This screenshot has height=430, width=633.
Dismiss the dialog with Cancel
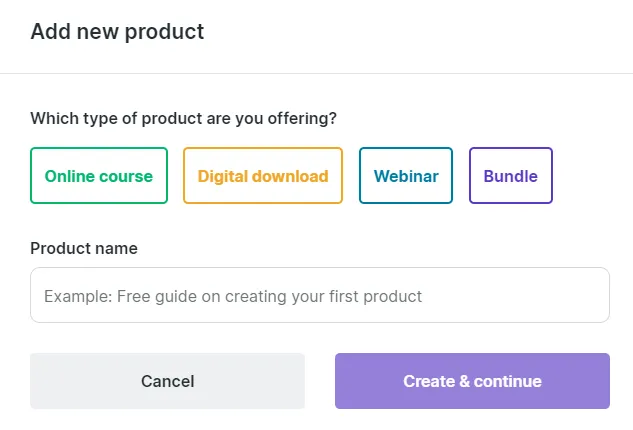(x=167, y=381)
